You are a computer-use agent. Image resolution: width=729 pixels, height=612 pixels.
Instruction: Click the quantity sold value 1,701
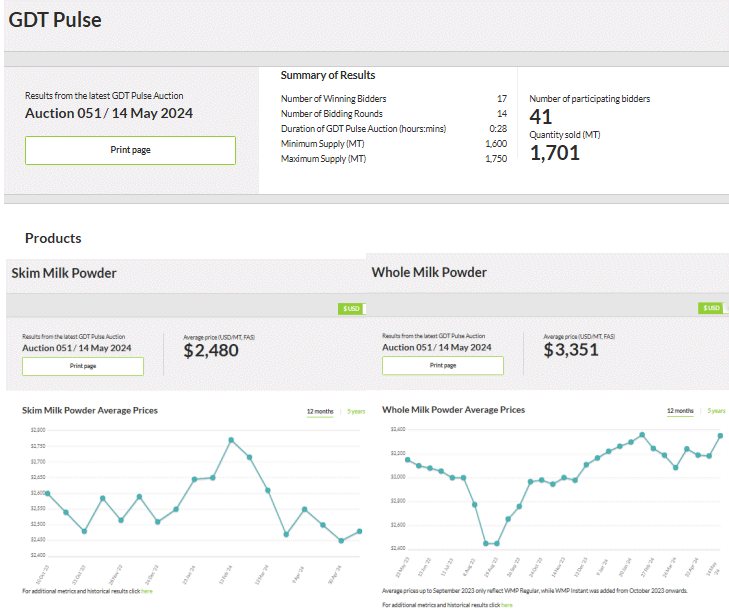tap(555, 153)
